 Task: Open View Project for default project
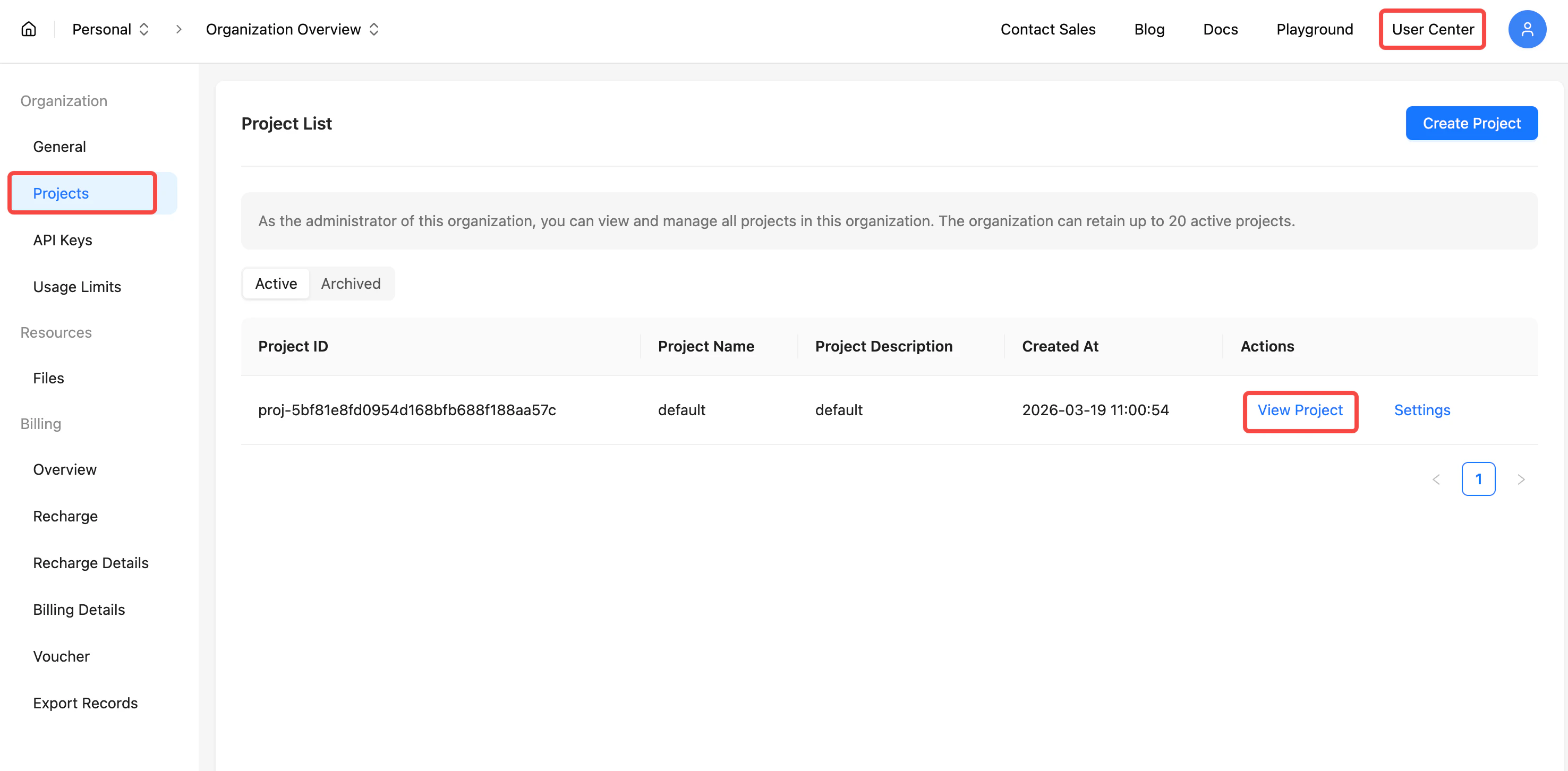tap(1300, 410)
